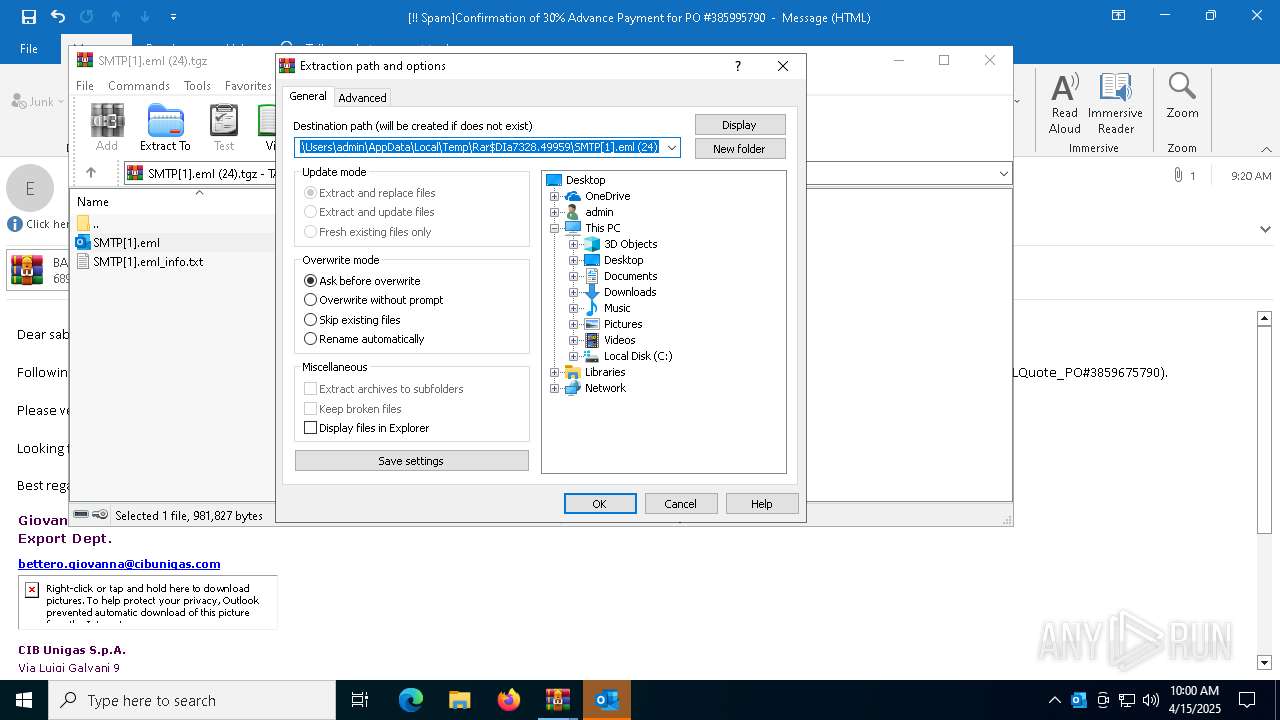Click the dialog help question mark button
1280x720 pixels.
[x=738, y=66]
